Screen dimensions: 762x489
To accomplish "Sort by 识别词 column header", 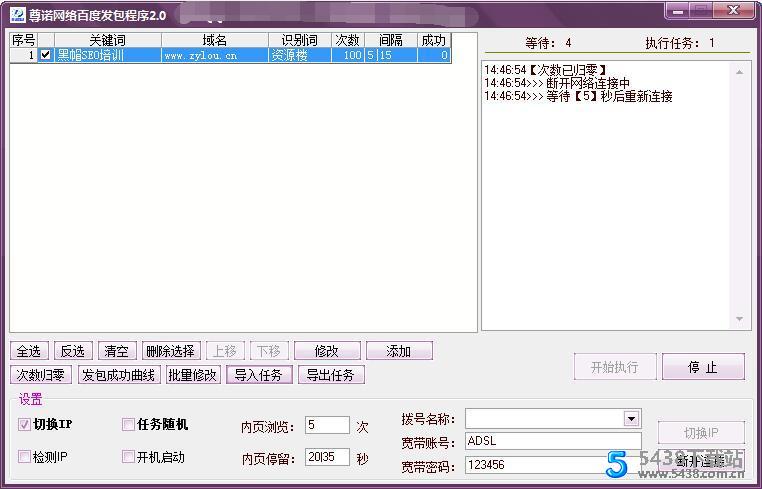I will [x=300, y=40].
